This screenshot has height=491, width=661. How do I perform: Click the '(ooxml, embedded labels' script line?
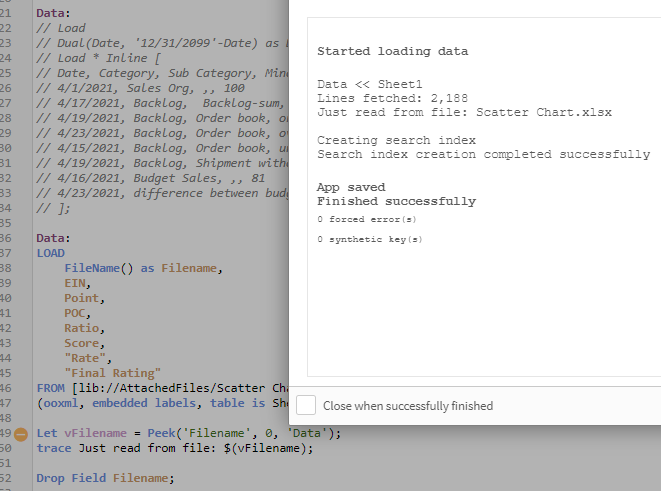[163, 403]
